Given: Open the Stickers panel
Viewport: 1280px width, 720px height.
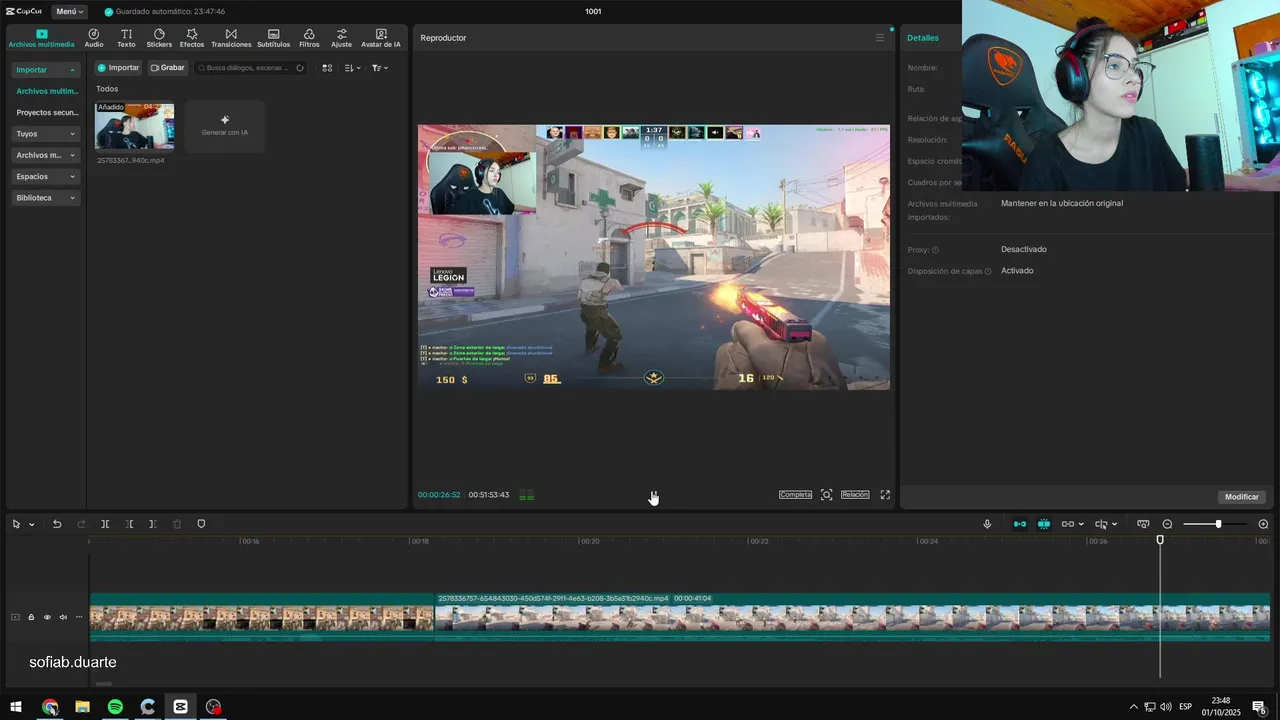Looking at the screenshot, I should tap(159, 38).
